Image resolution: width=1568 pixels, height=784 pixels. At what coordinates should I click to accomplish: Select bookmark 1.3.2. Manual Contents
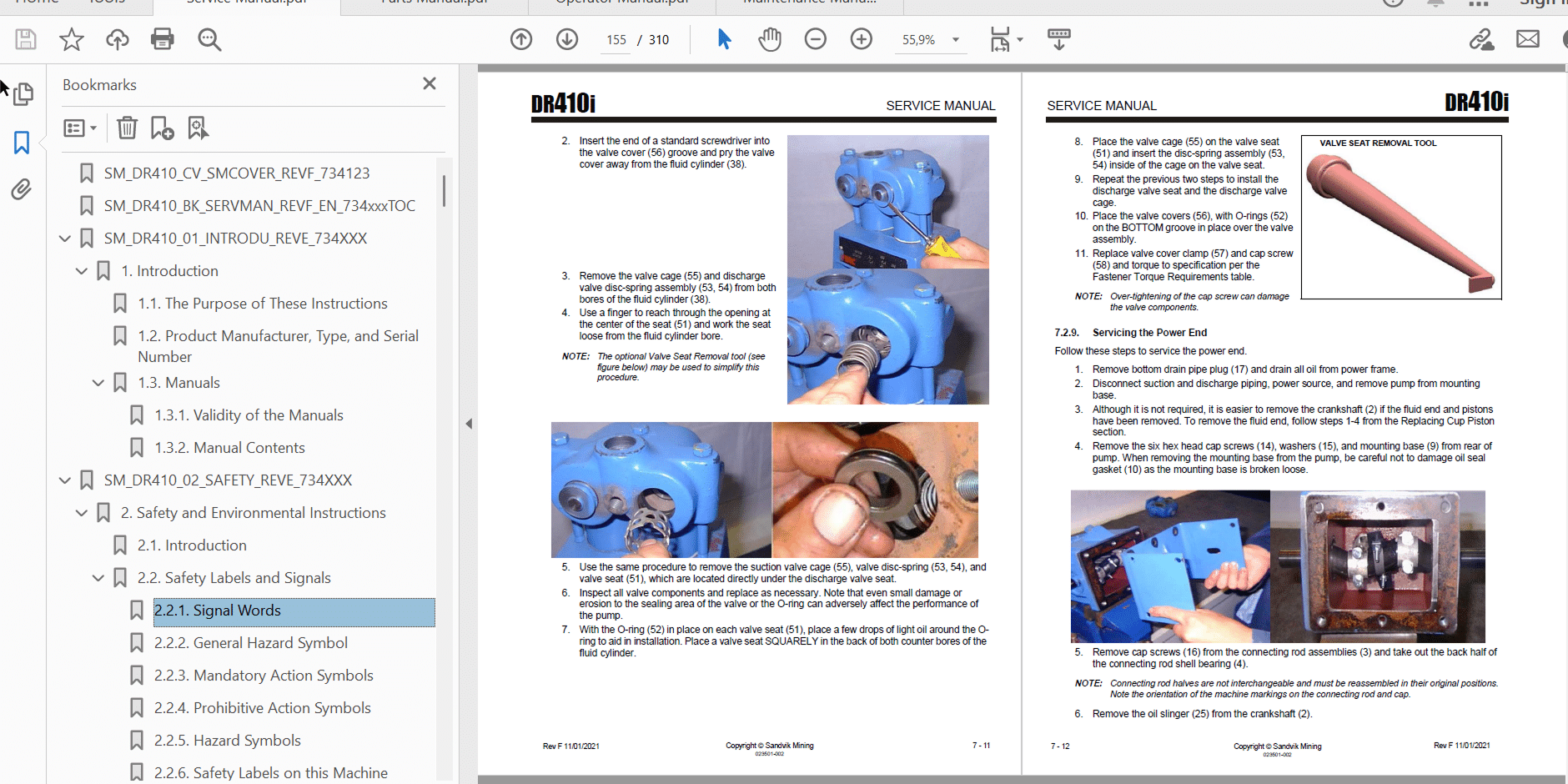(x=229, y=448)
